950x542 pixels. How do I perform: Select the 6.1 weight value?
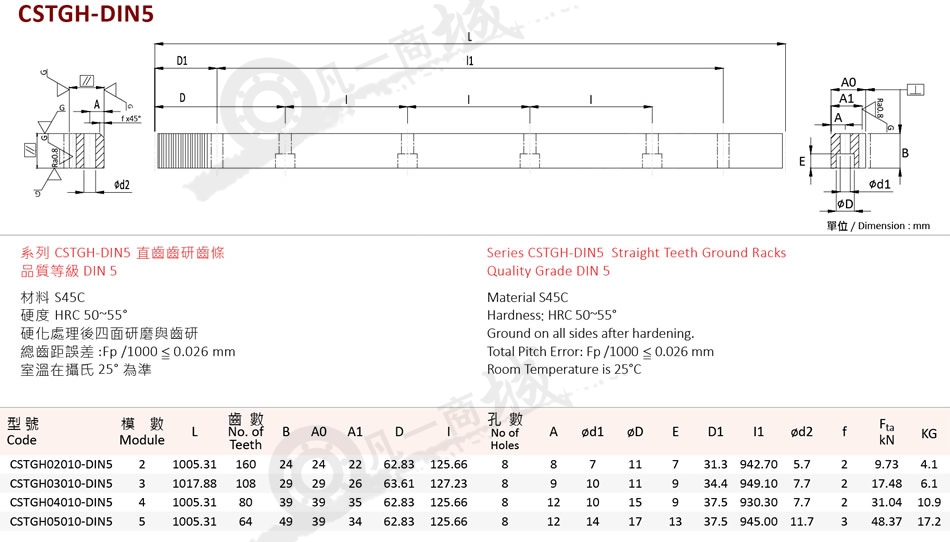(929, 484)
